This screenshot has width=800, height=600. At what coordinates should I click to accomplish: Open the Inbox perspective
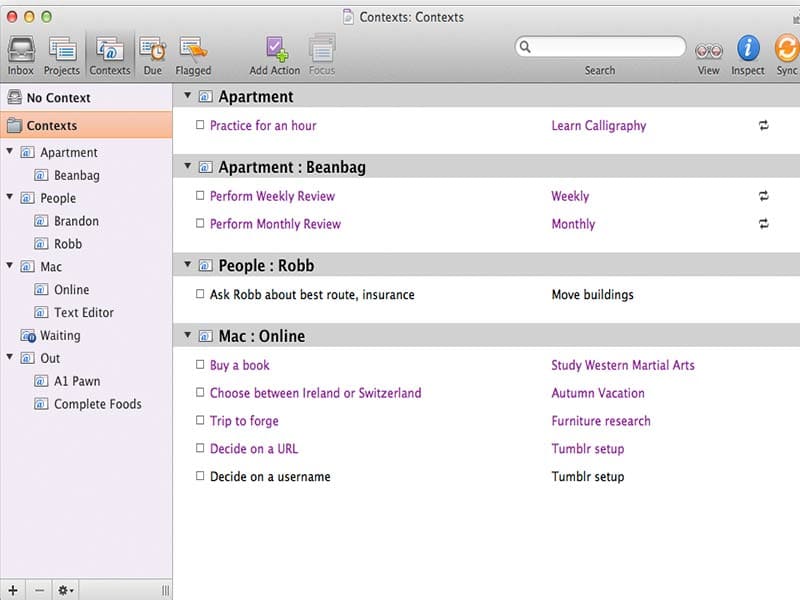(20, 50)
